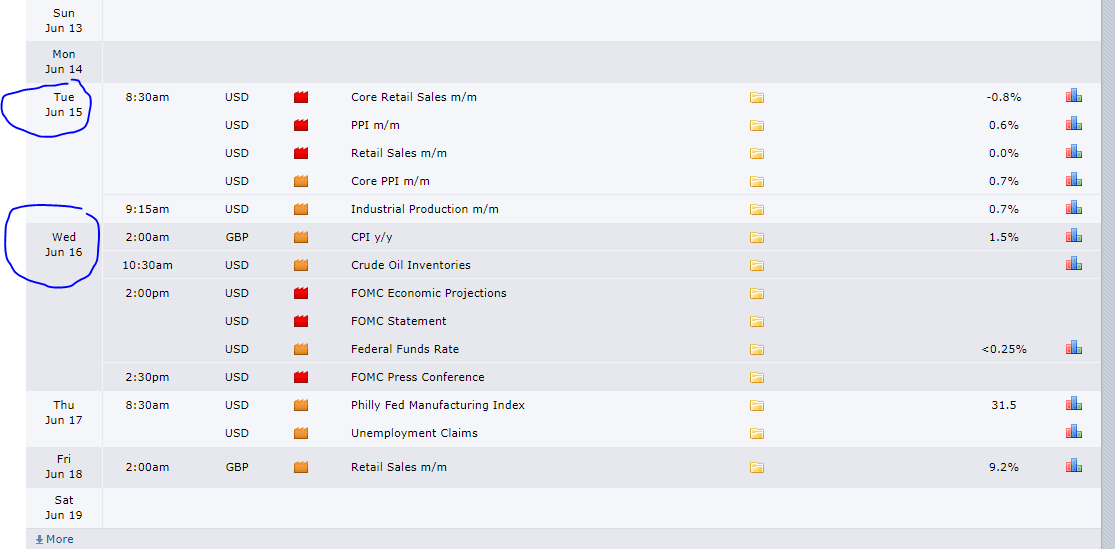1115x549 pixels.
Task: Show chart for Federal Funds Rate
Action: tap(1073, 348)
